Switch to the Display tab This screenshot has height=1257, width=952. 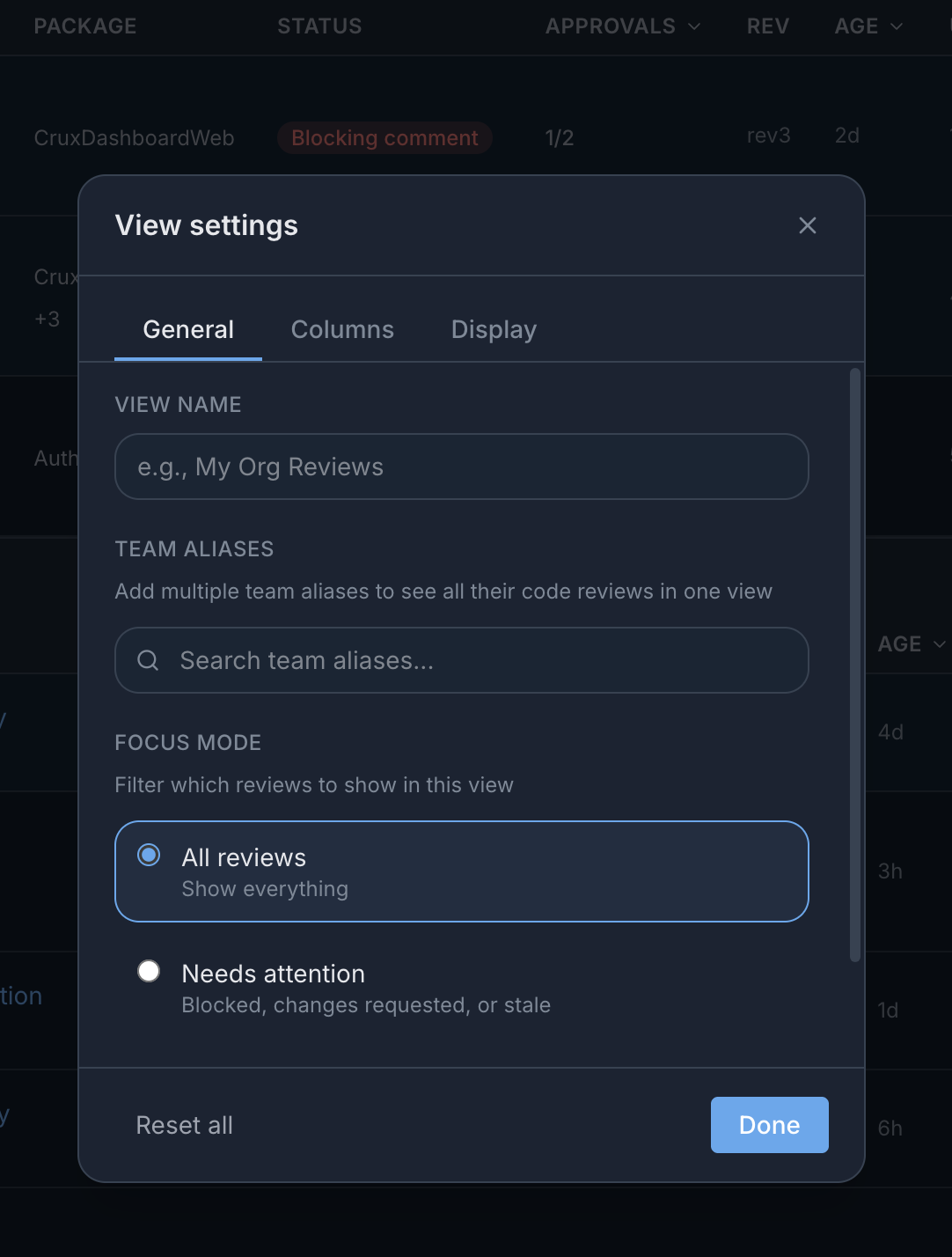pyautogui.click(x=494, y=329)
